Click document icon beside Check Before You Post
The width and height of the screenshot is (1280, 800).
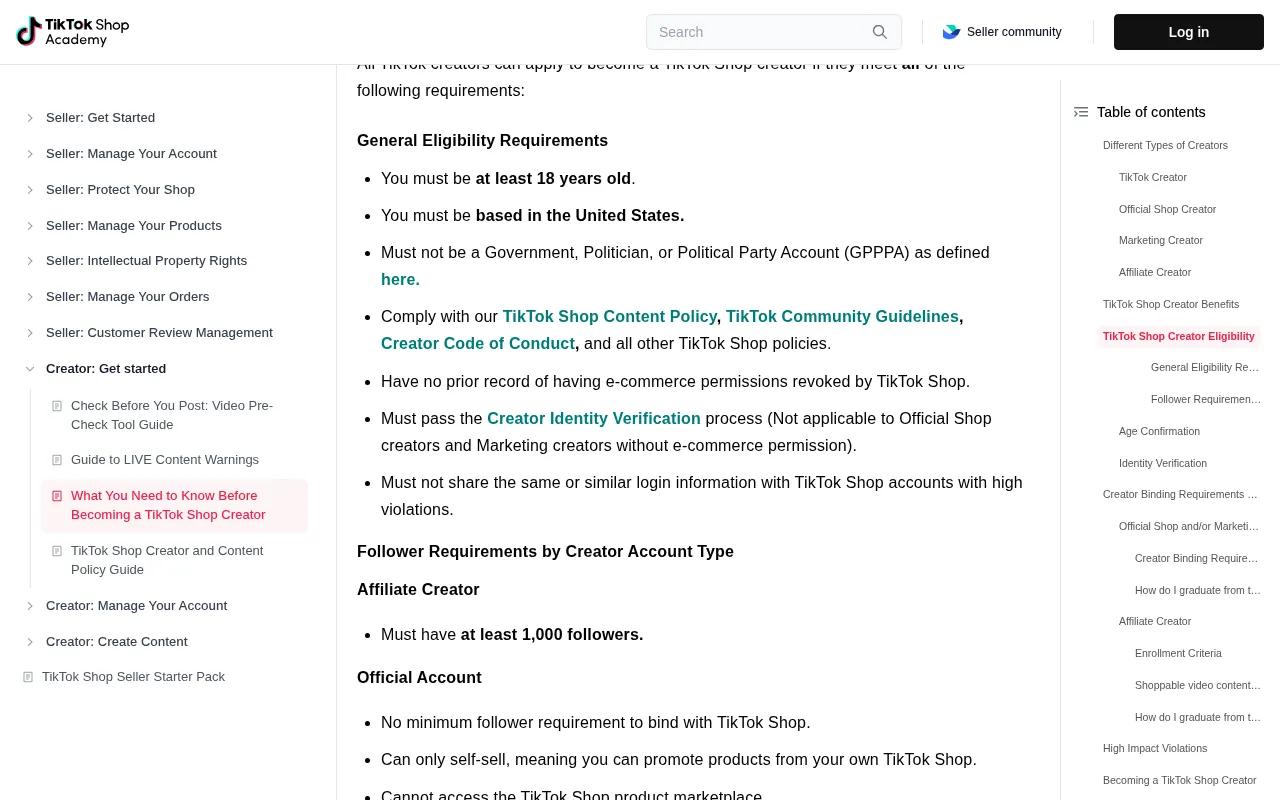(57, 406)
